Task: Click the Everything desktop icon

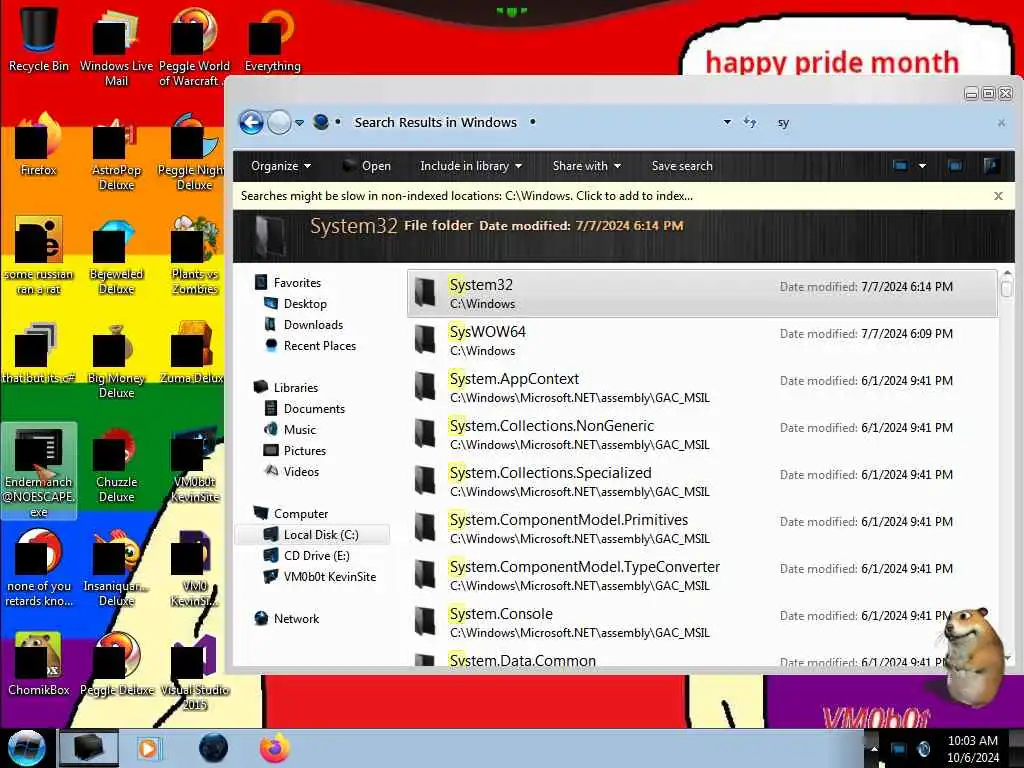Action: [x=272, y=39]
